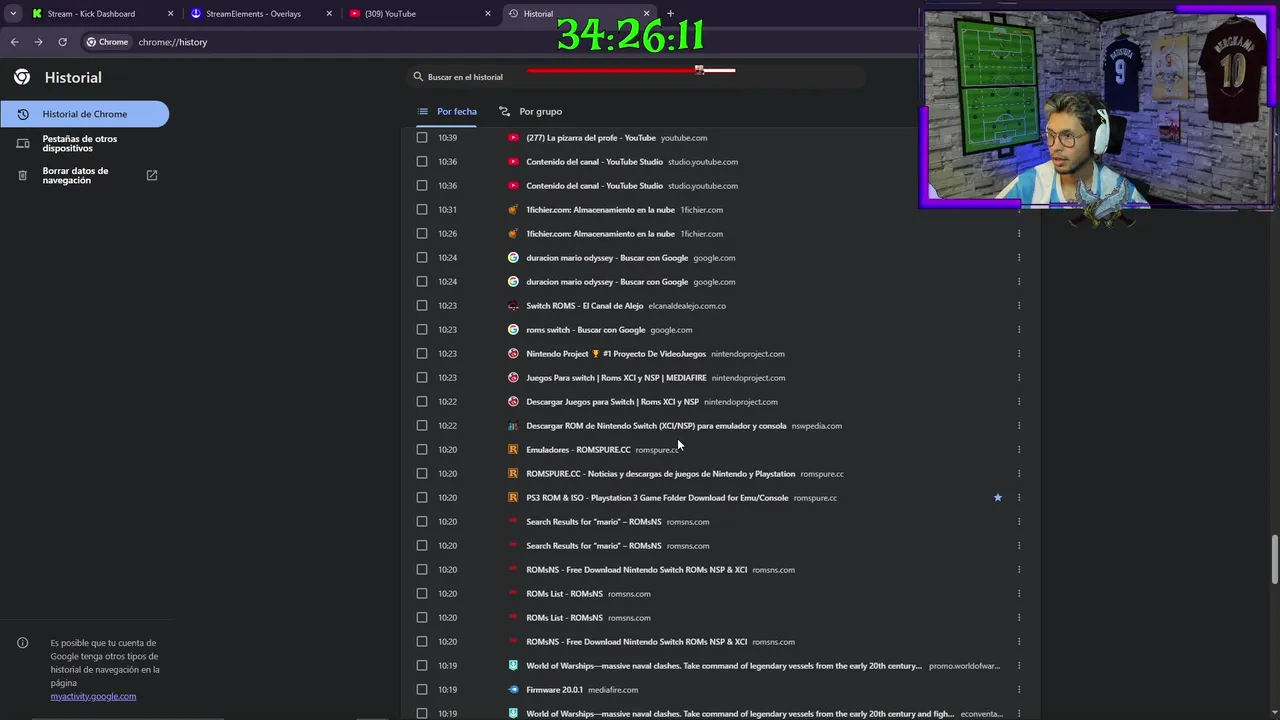Screen dimensions: 1280x720
Task: Click the Chrome logo beside Historial title
Action: point(22,77)
